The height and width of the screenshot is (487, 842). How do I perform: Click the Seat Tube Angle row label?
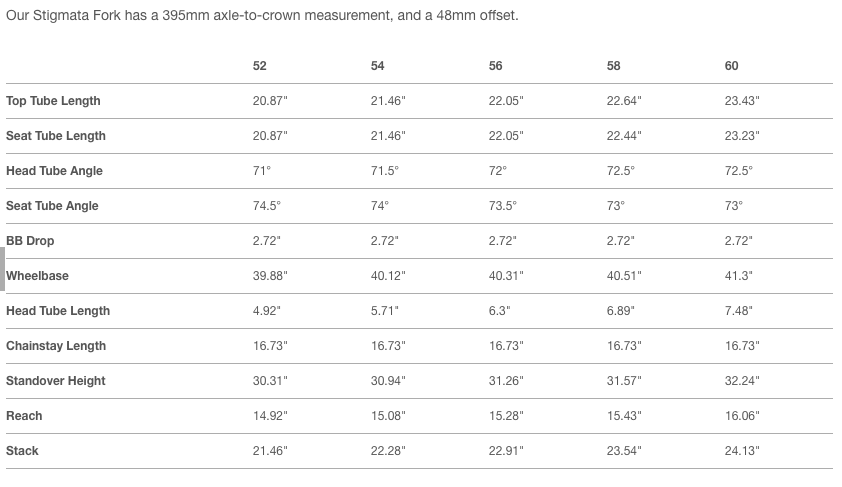pyautogui.click(x=54, y=206)
